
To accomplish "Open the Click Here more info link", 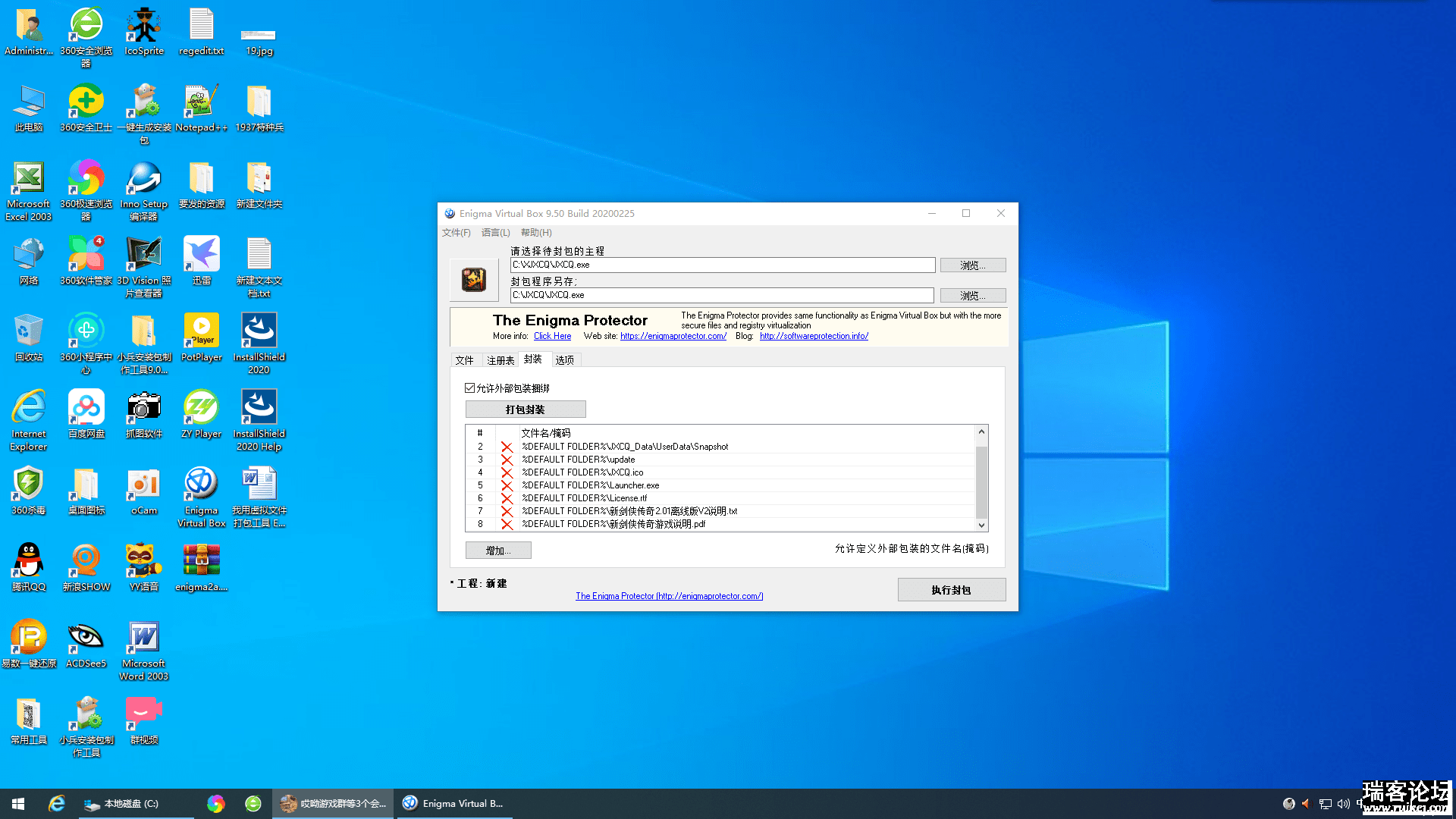I will pos(553,336).
